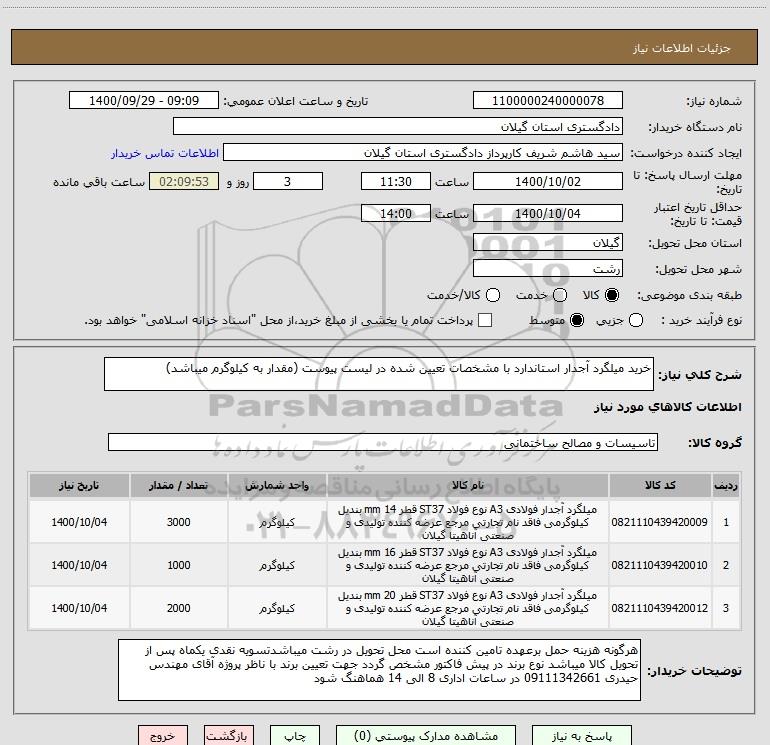This screenshot has height=745, width=770.
Task: Click the 20 mm rebar item name
Action: coord(468,608)
